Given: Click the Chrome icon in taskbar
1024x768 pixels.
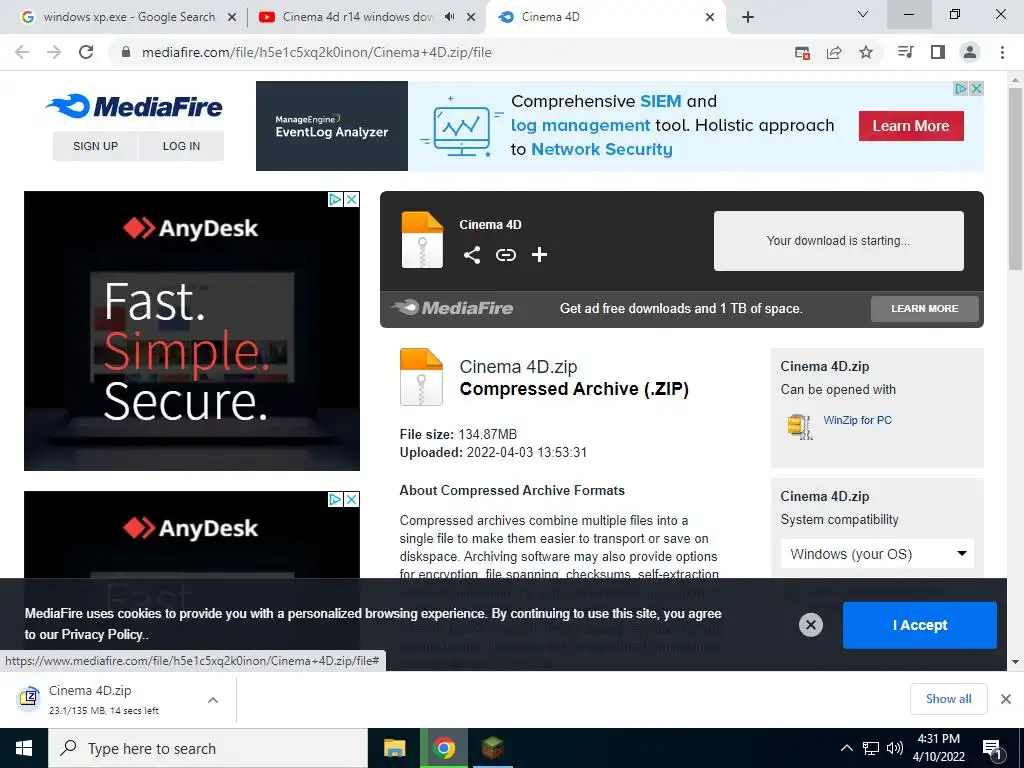Looking at the screenshot, I should tap(443, 748).
